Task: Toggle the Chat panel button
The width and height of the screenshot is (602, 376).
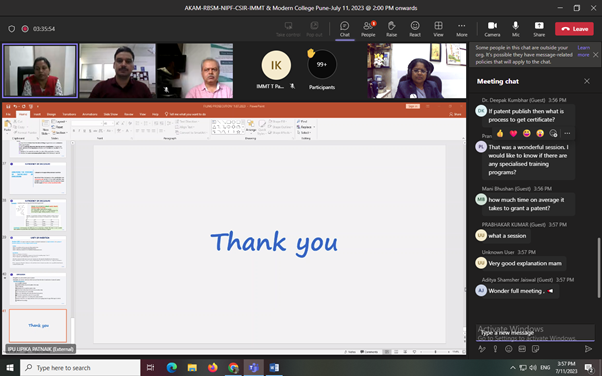Action: coord(344,29)
